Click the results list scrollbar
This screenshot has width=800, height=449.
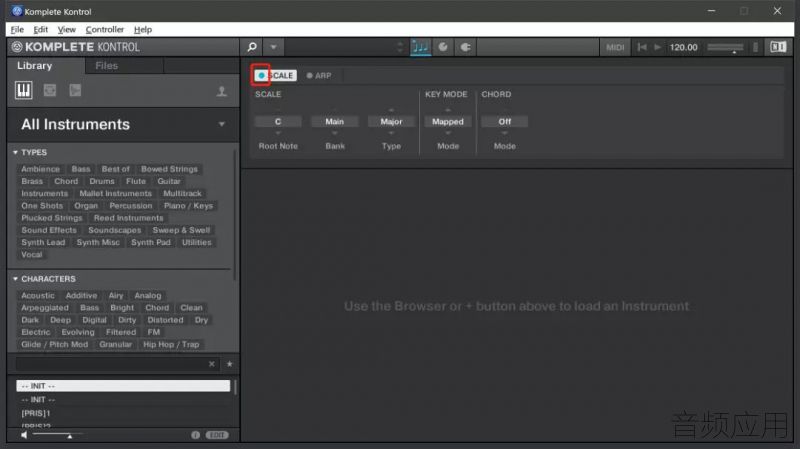(235, 386)
